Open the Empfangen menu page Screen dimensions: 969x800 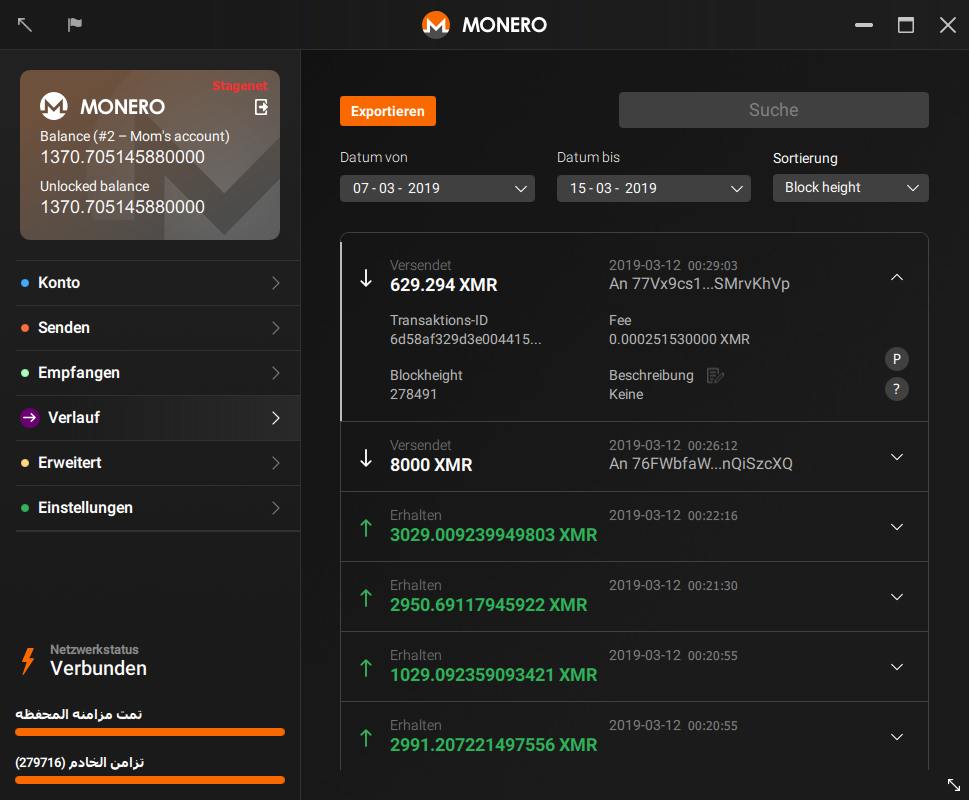click(x=158, y=373)
